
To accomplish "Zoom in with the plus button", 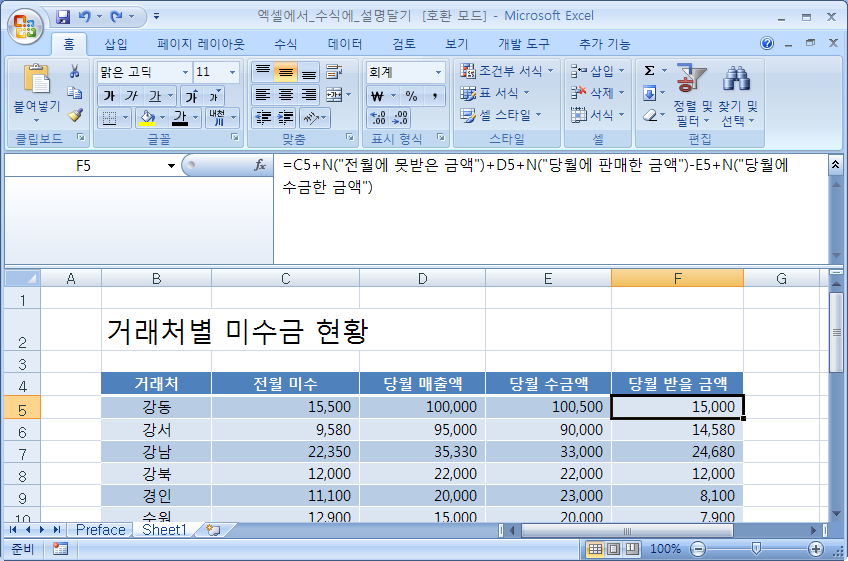I will pyautogui.click(x=816, y=549).
